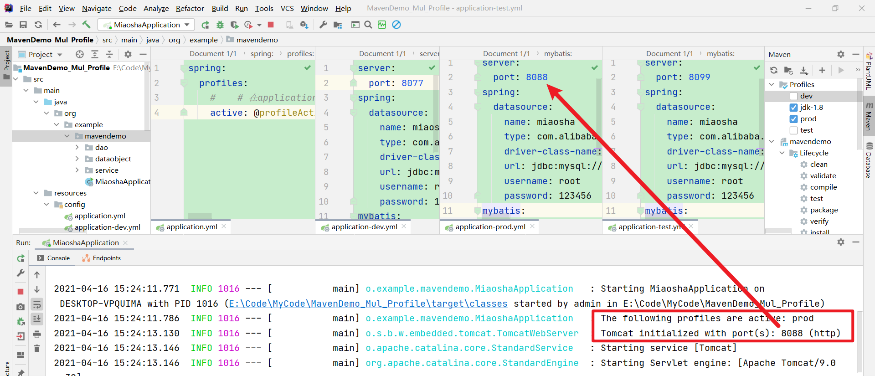The width and height of the screenshot is (875, 376).
Task: Run the Maven clean lifecycle goal
Action: [819, 165]
